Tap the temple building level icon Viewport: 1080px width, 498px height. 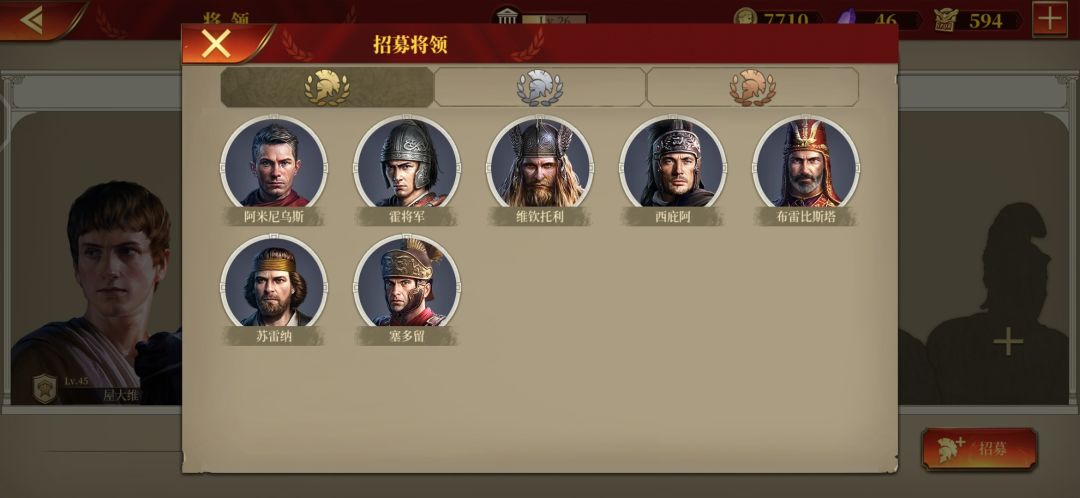point(508,16)
